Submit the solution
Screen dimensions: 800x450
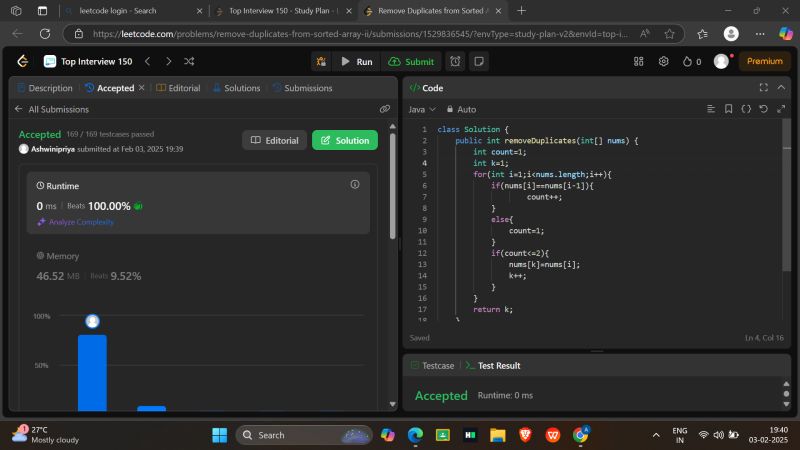[411, 62]
